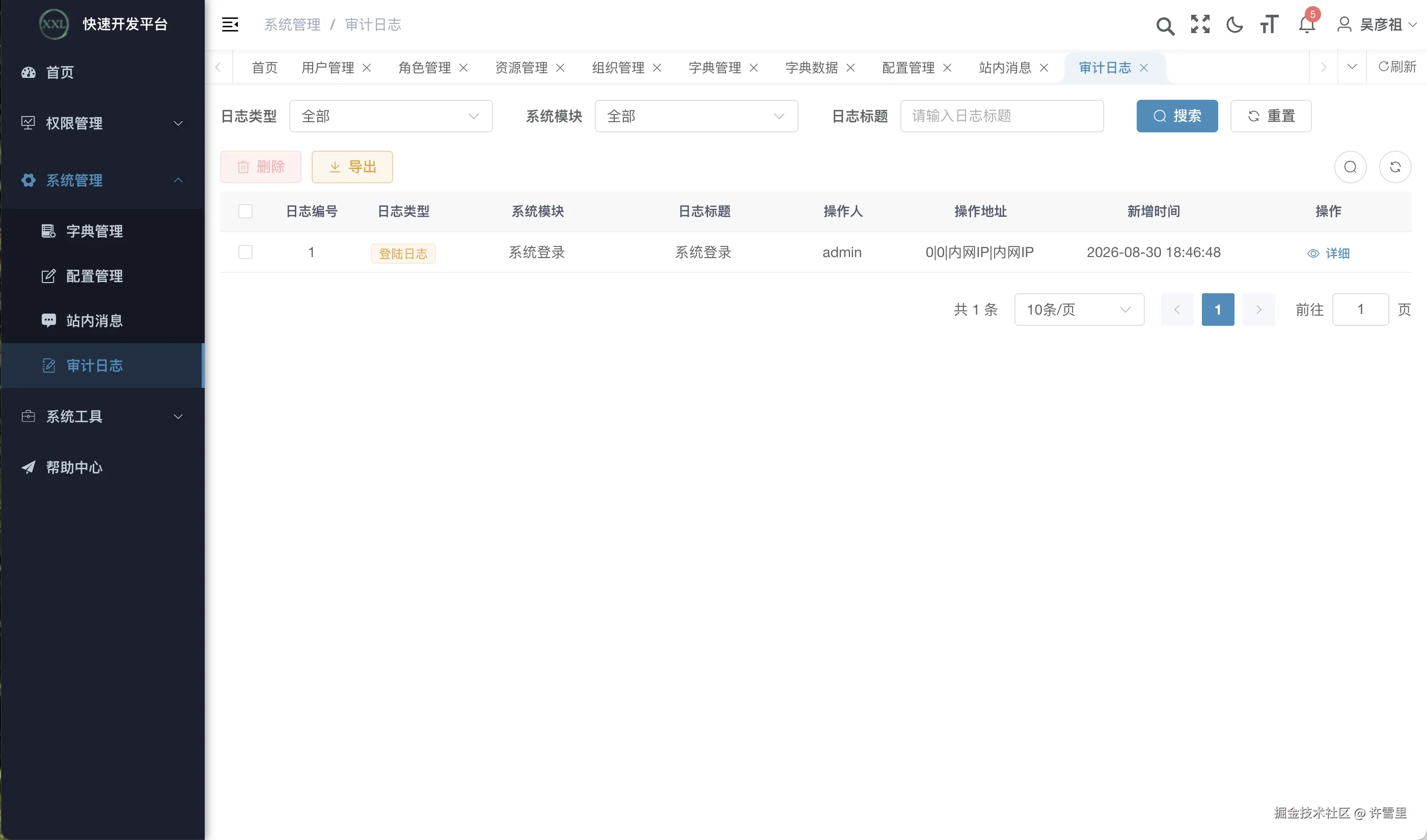Check the checkbox for log number 1
Viewport: 1427px width, 840px height.
tap(245, 253)
